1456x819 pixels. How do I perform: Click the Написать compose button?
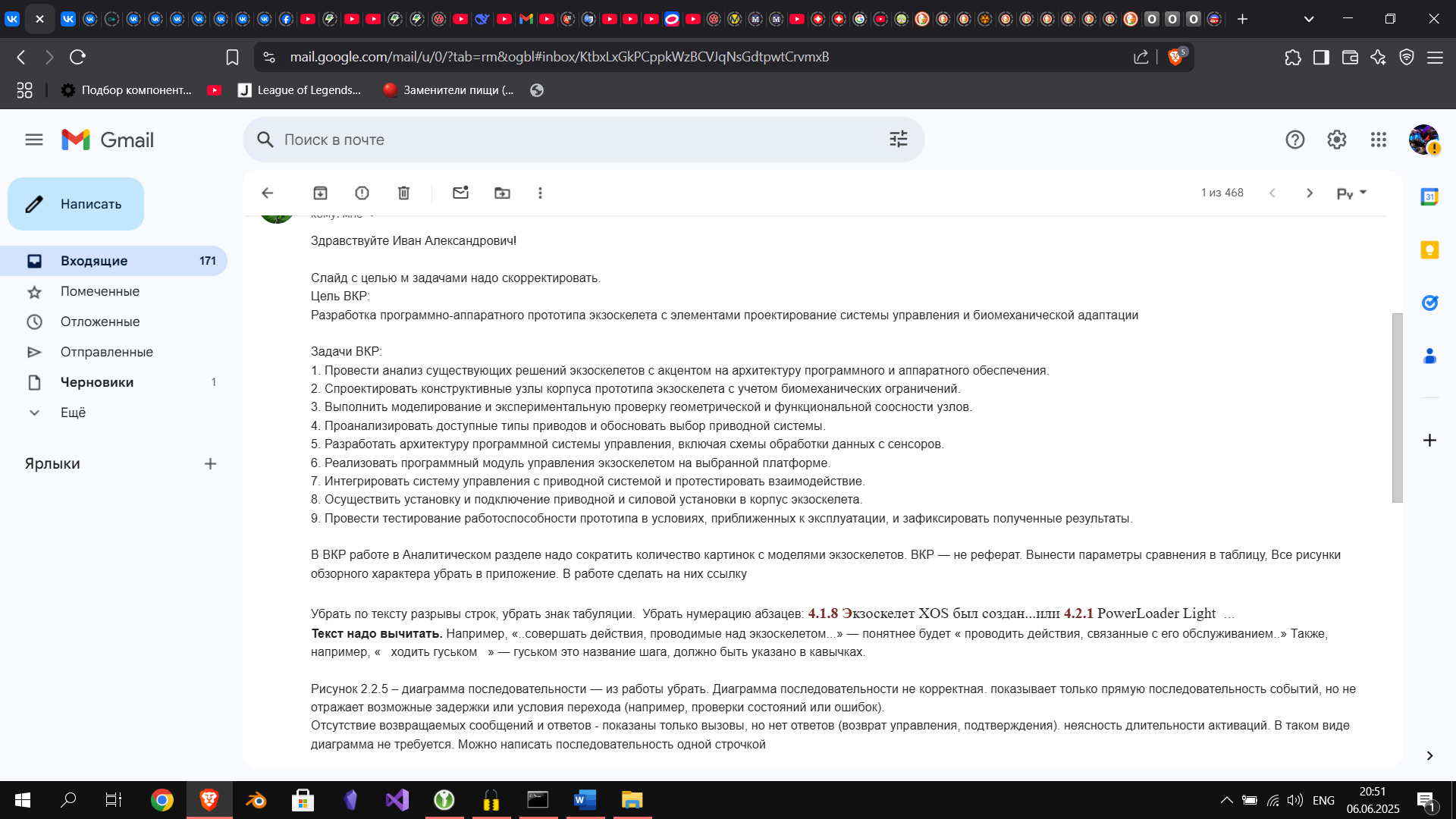(76, 204)
